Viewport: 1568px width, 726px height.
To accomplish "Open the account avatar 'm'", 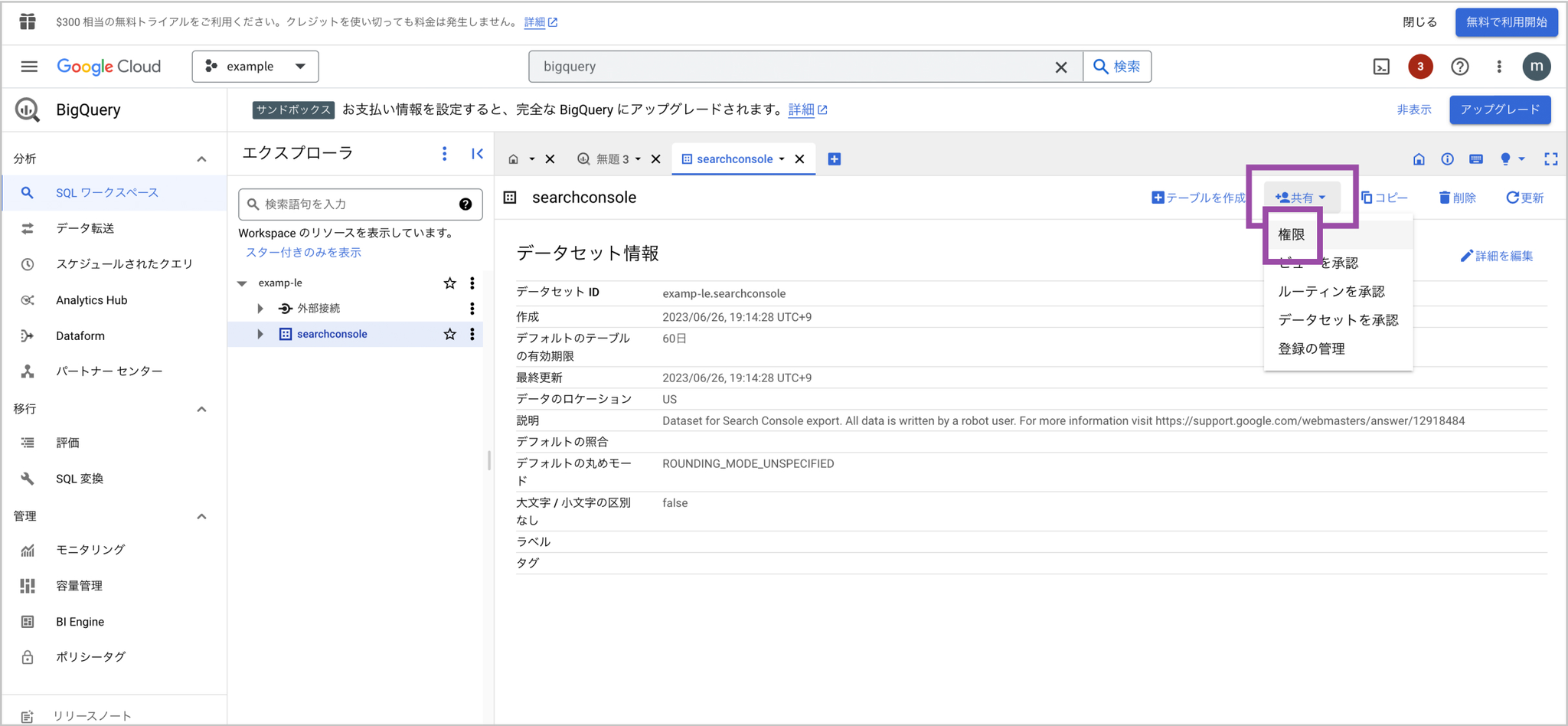I will tap(1537, 67).
